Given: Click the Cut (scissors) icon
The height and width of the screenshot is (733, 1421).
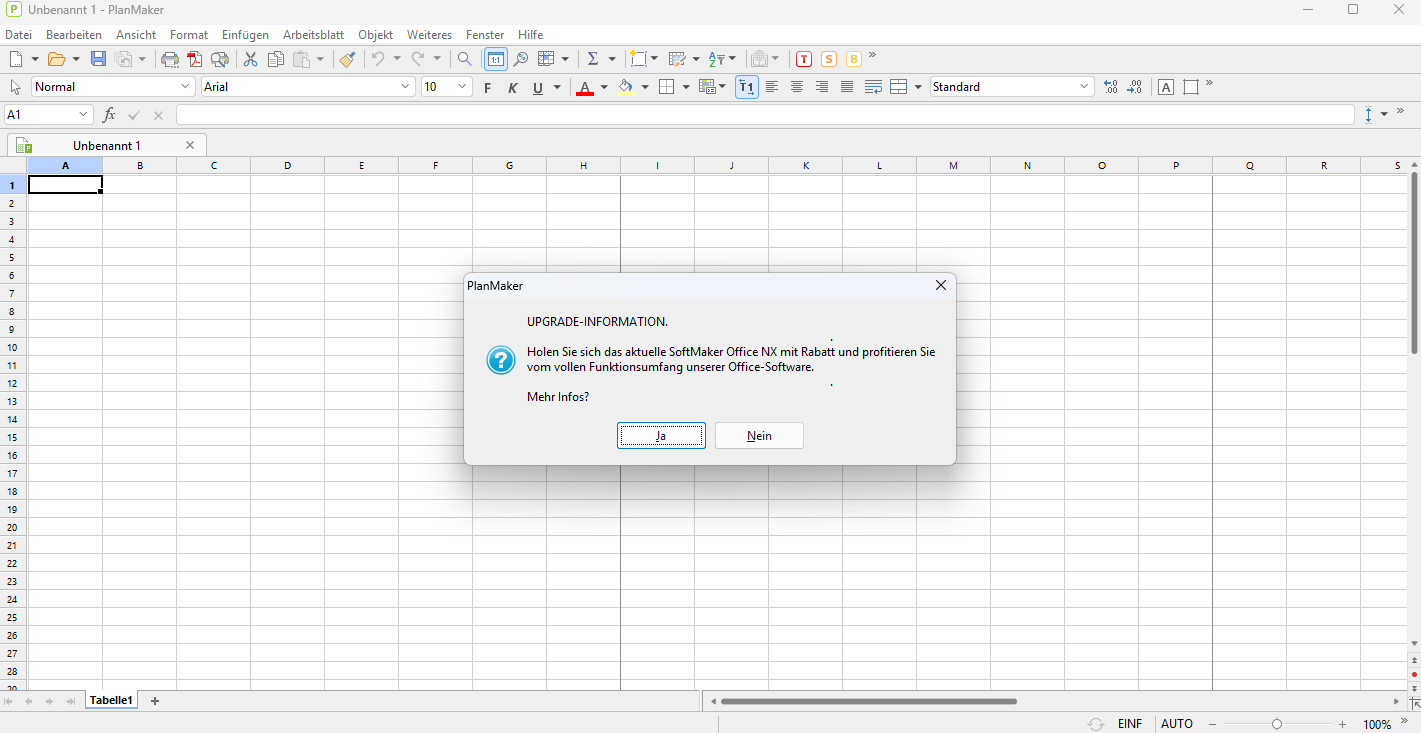Looking at the screenshot, I should [251, 59].
